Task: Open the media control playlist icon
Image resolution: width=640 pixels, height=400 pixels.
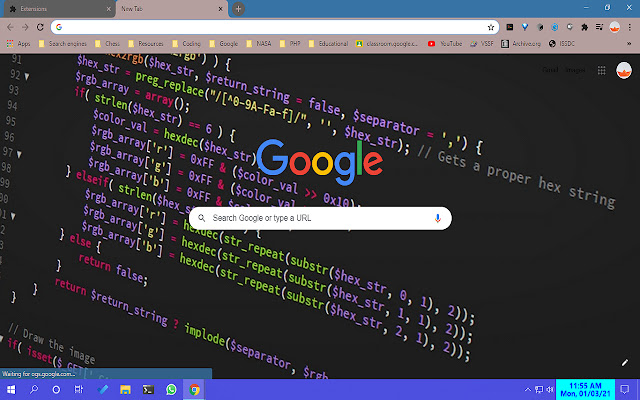Action: click(x=599, y=27)
